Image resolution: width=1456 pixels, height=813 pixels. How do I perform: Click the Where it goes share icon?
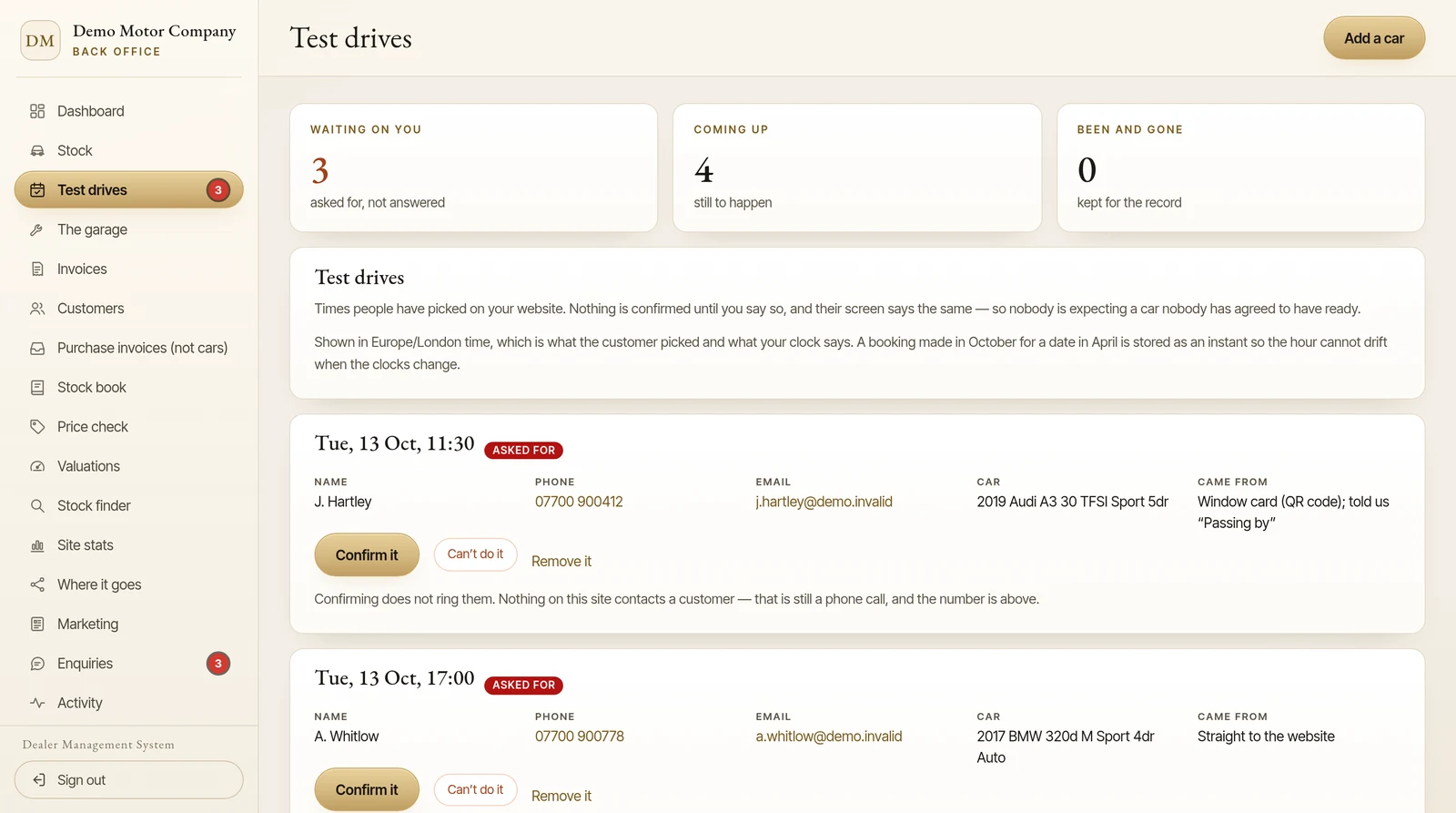pyautogui.click(x=37, y=584)
